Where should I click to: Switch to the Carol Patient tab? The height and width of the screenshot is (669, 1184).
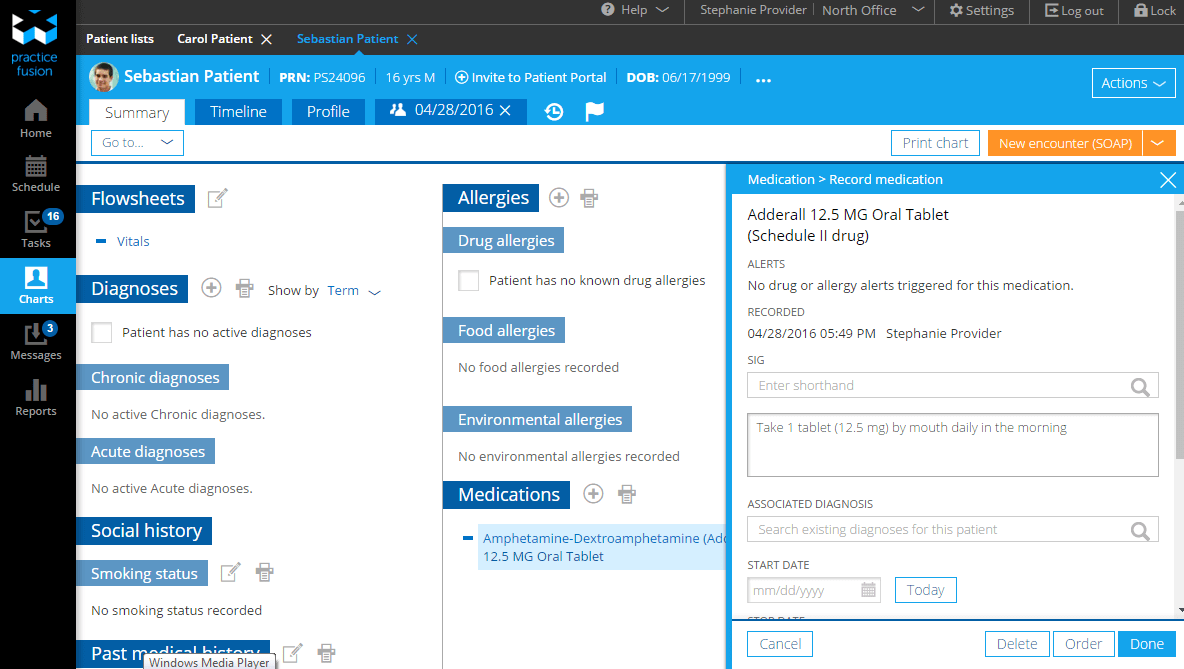(216, 39)
